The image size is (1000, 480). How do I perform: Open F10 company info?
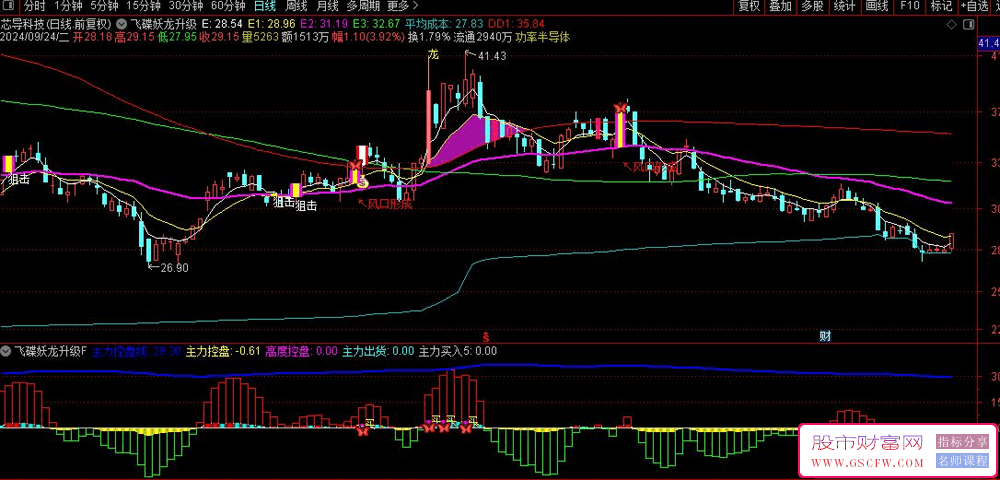[909, 6]
